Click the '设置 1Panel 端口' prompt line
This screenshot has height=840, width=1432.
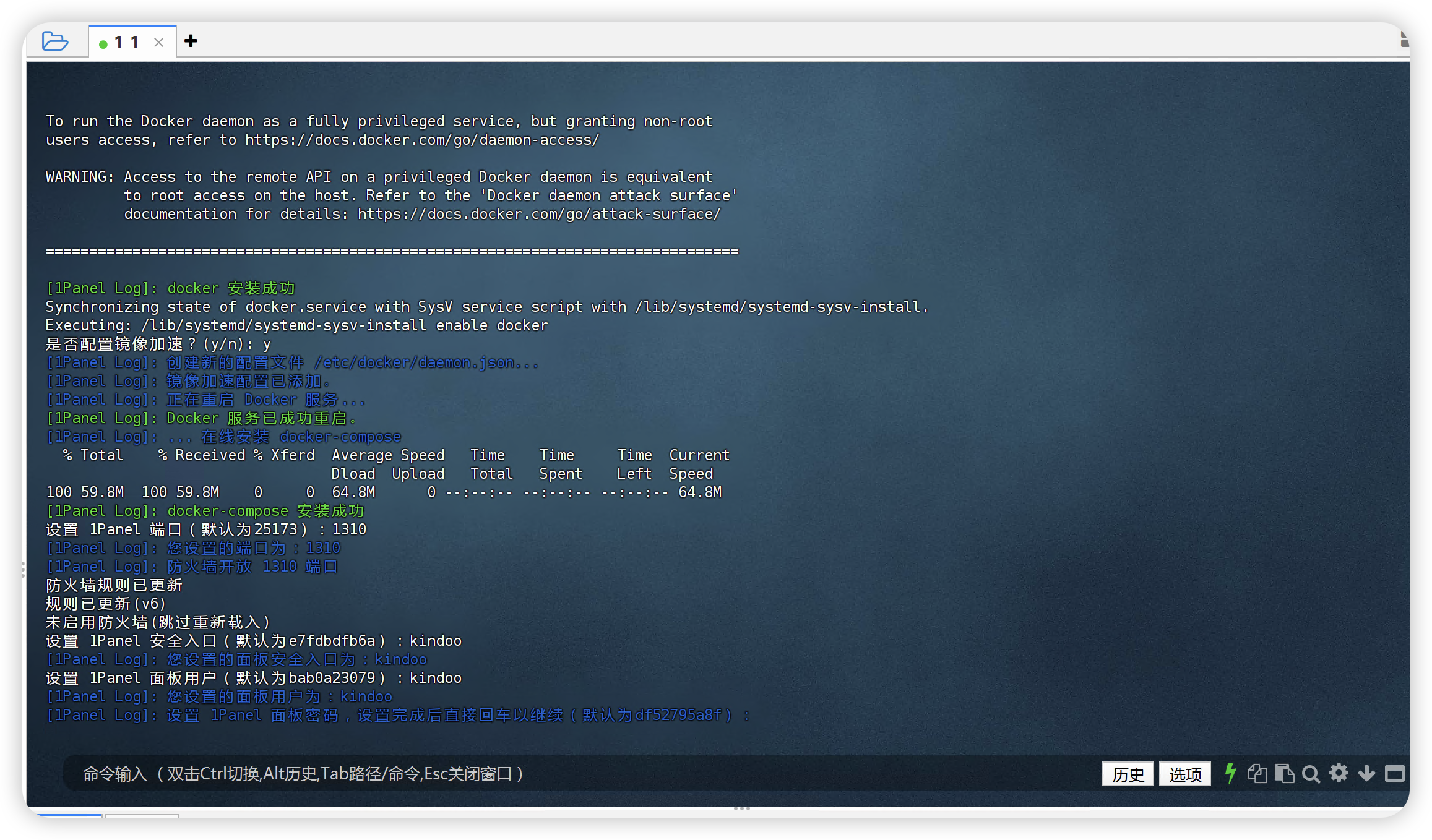click(206, 529)
